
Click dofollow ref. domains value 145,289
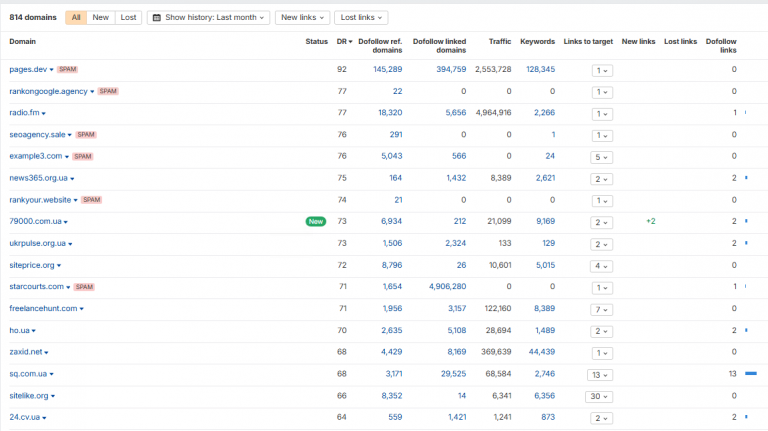[387, 70]
